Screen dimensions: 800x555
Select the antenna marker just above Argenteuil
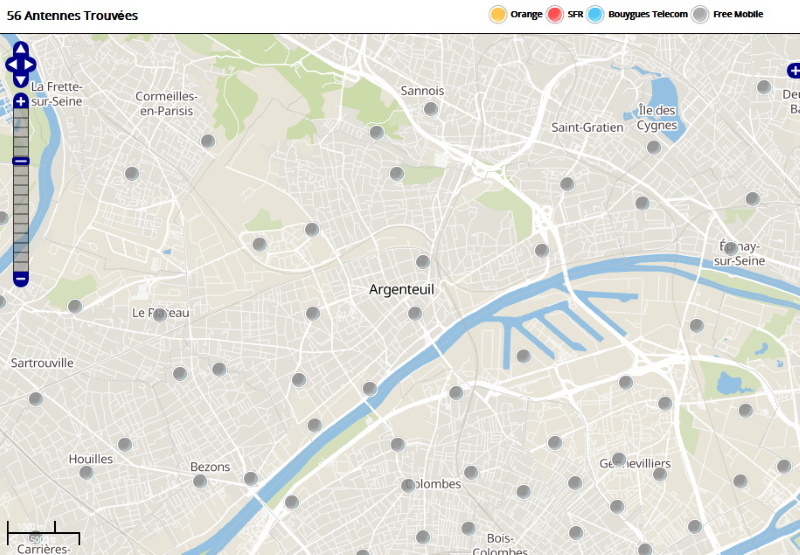423,262
